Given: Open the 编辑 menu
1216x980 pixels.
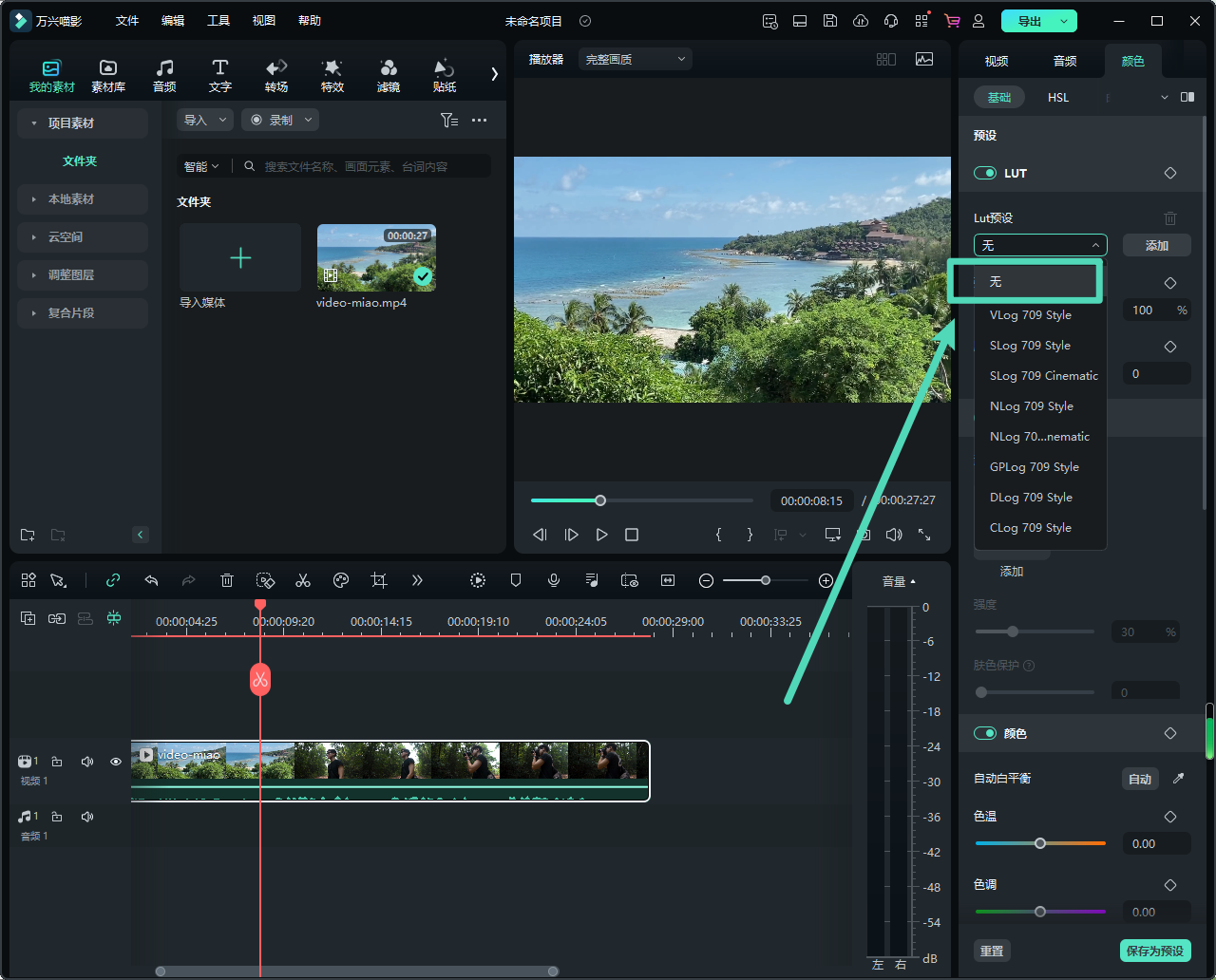Looking at the screenshot, I should [x=173, y=21].
